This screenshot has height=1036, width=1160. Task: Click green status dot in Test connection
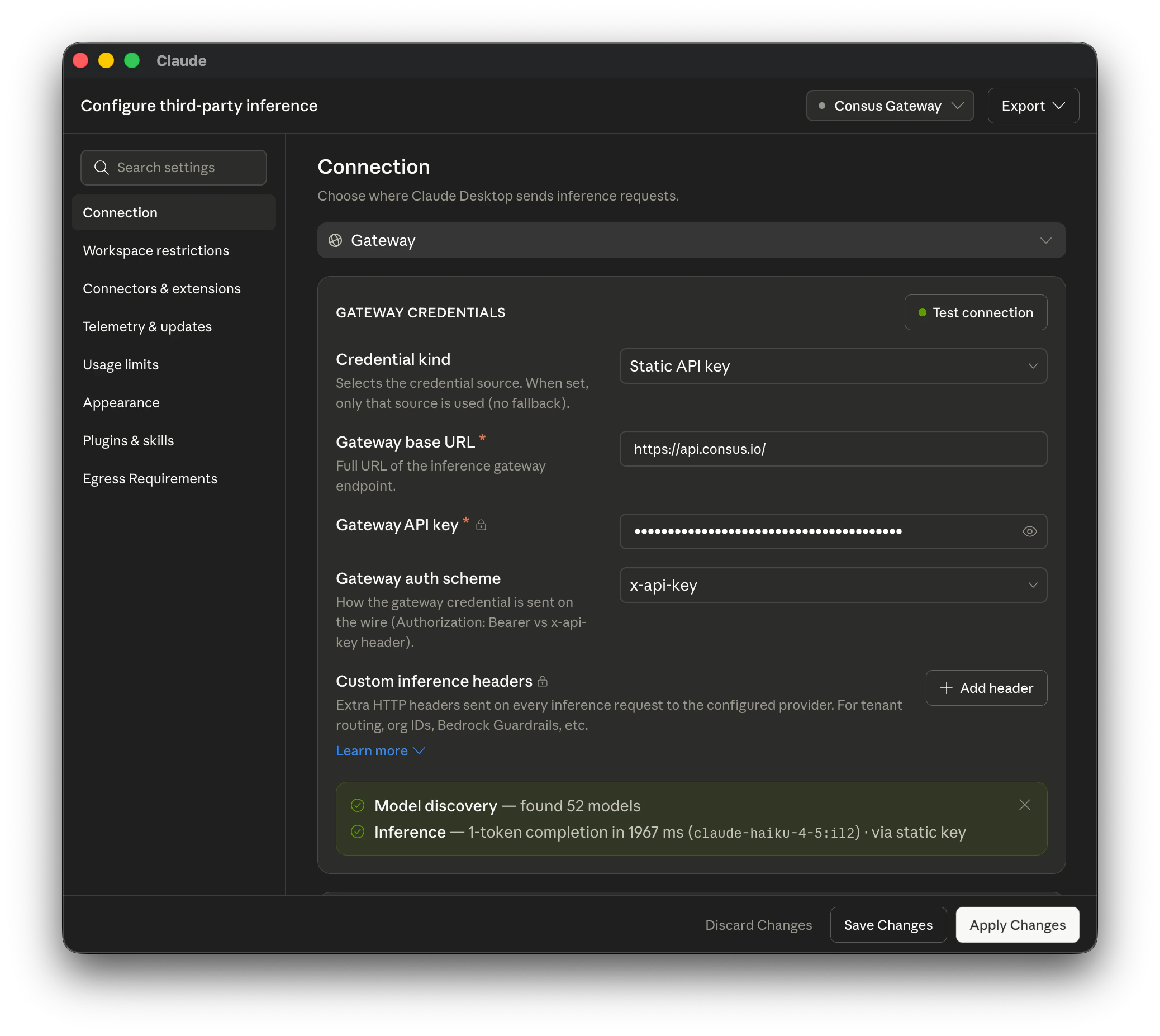point(922,312)
